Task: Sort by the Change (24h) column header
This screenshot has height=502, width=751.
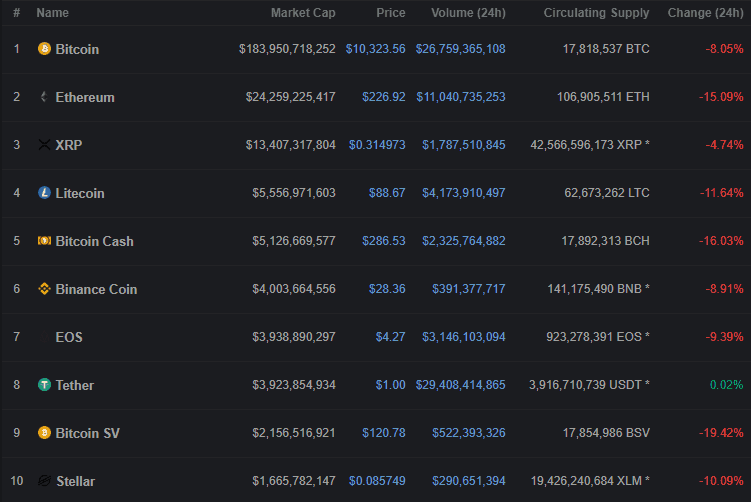Action: coord(705,13)
